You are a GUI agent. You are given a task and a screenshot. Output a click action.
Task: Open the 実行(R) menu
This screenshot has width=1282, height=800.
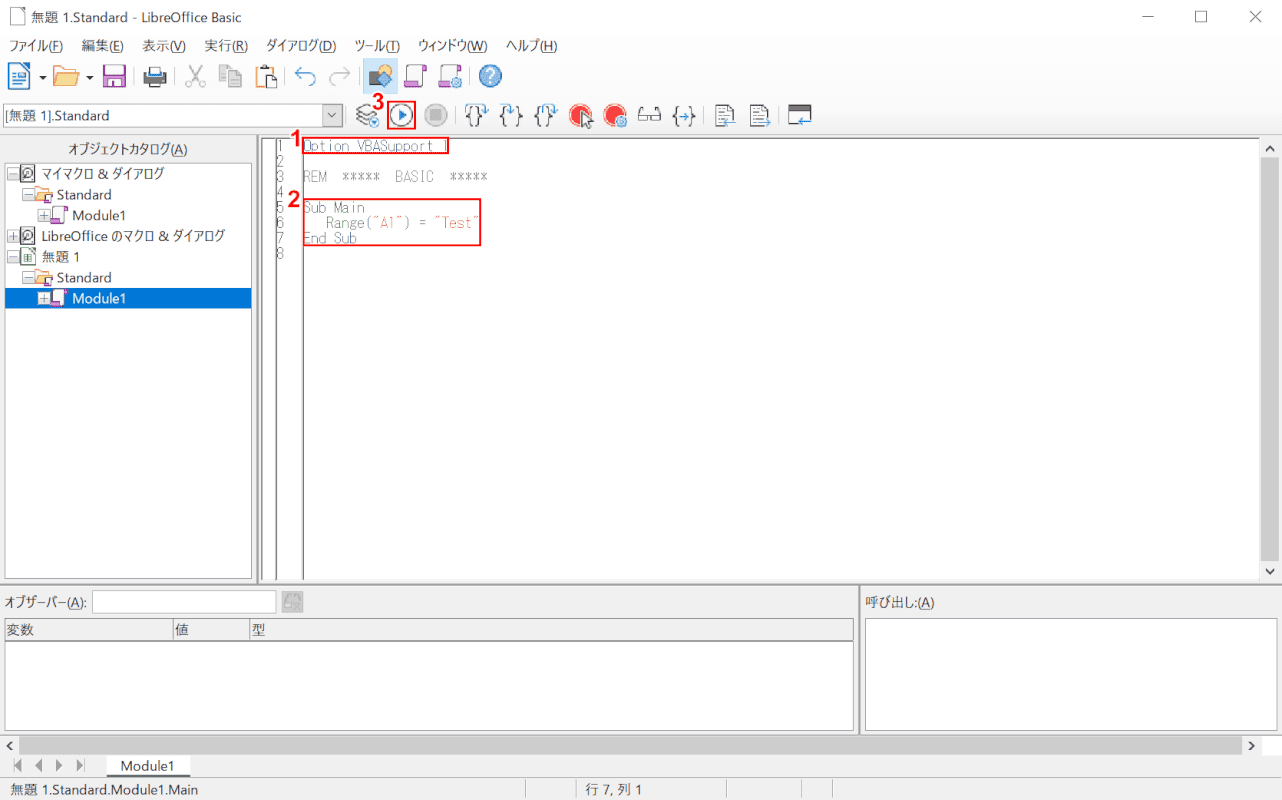tap(226, 46)
